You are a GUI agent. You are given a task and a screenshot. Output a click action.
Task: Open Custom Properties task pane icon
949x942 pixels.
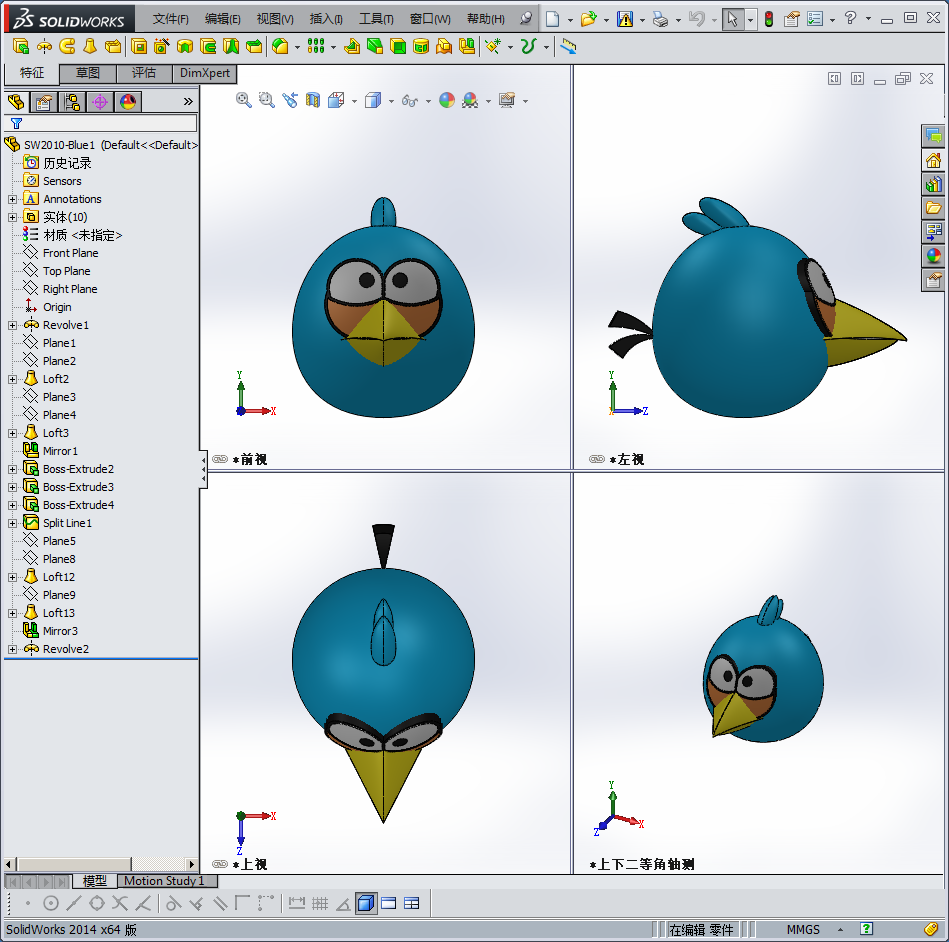click(933, 280)
